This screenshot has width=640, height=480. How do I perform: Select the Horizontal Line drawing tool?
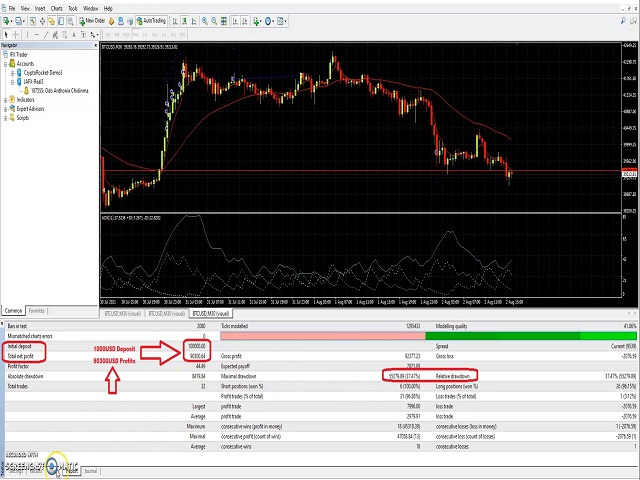pos(37,35)
